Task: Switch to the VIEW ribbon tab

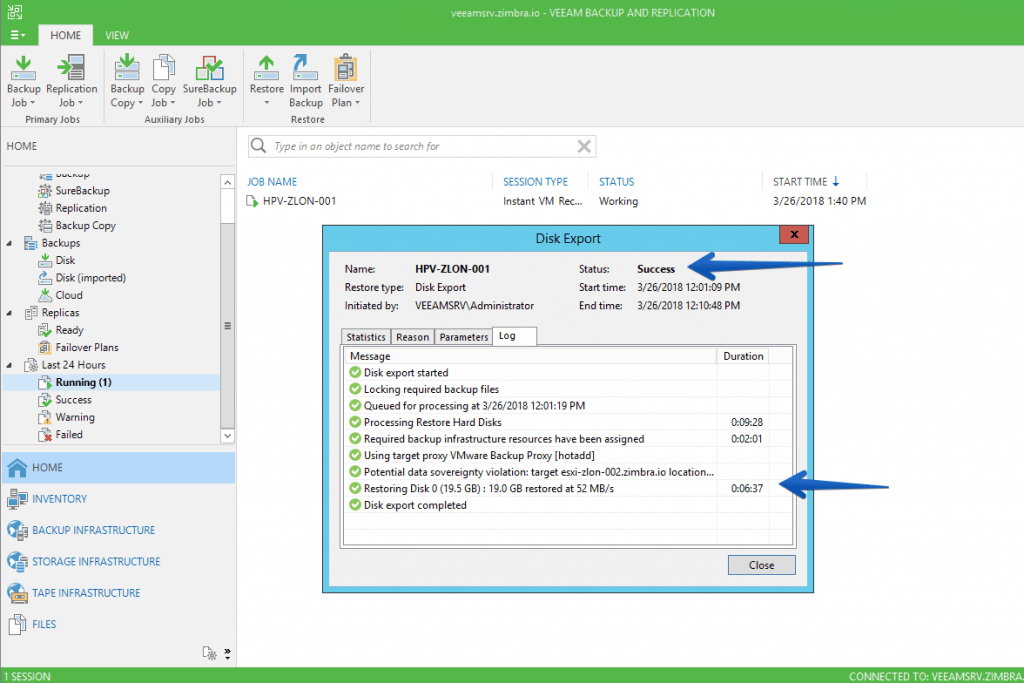Action: [117, 35]
